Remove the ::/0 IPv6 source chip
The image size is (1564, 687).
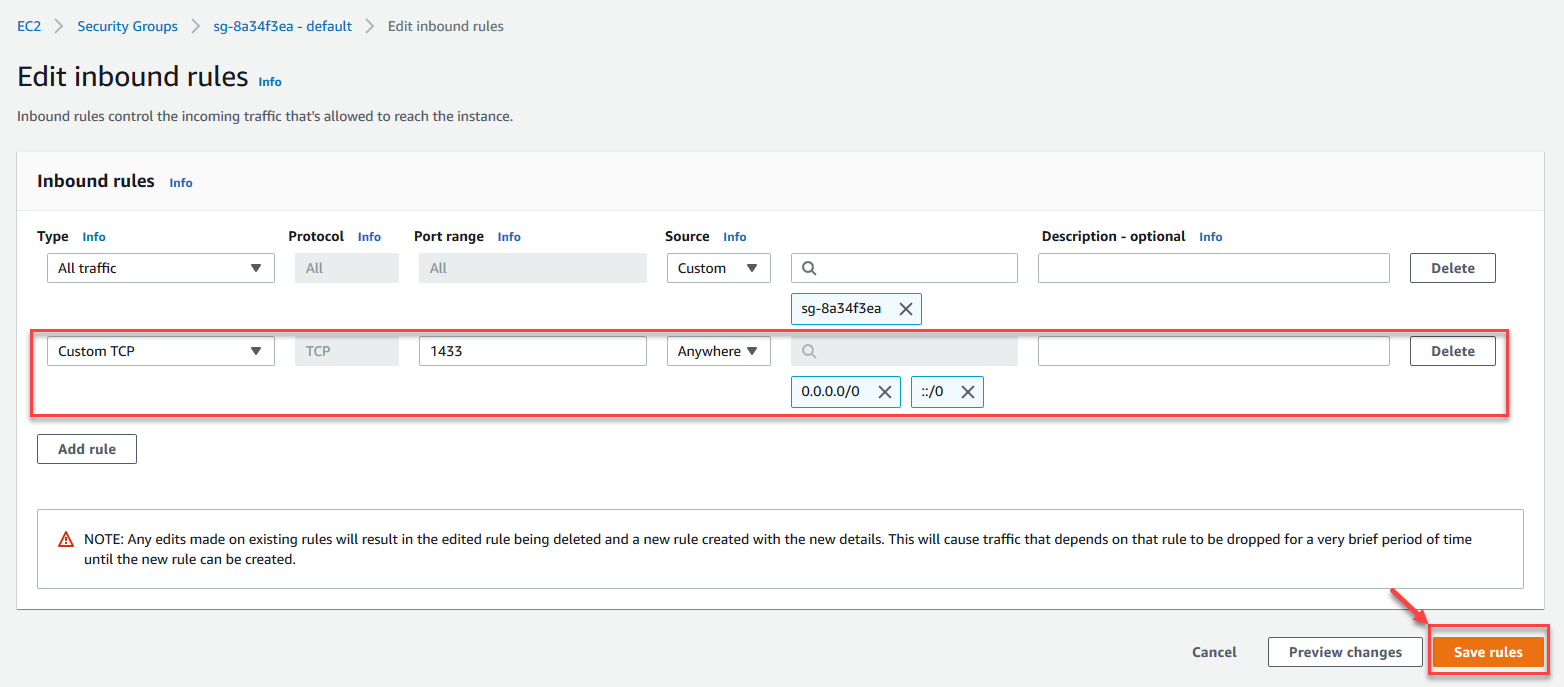[967, 392]
